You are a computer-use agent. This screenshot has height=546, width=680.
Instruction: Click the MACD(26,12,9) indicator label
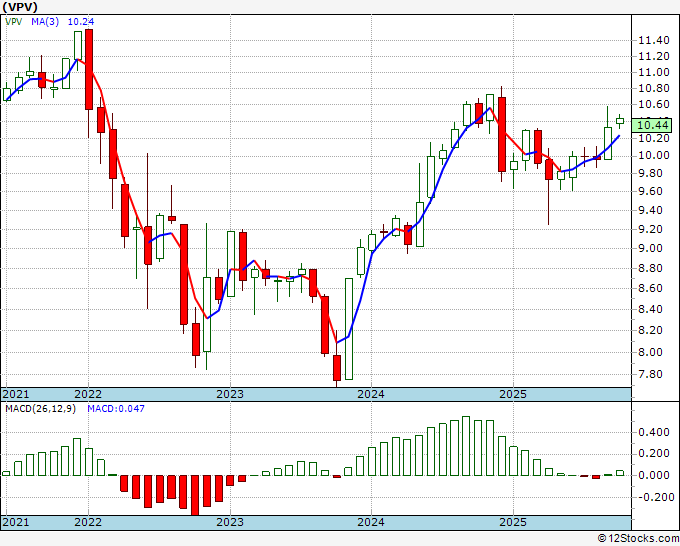click(x=40, y=409)
